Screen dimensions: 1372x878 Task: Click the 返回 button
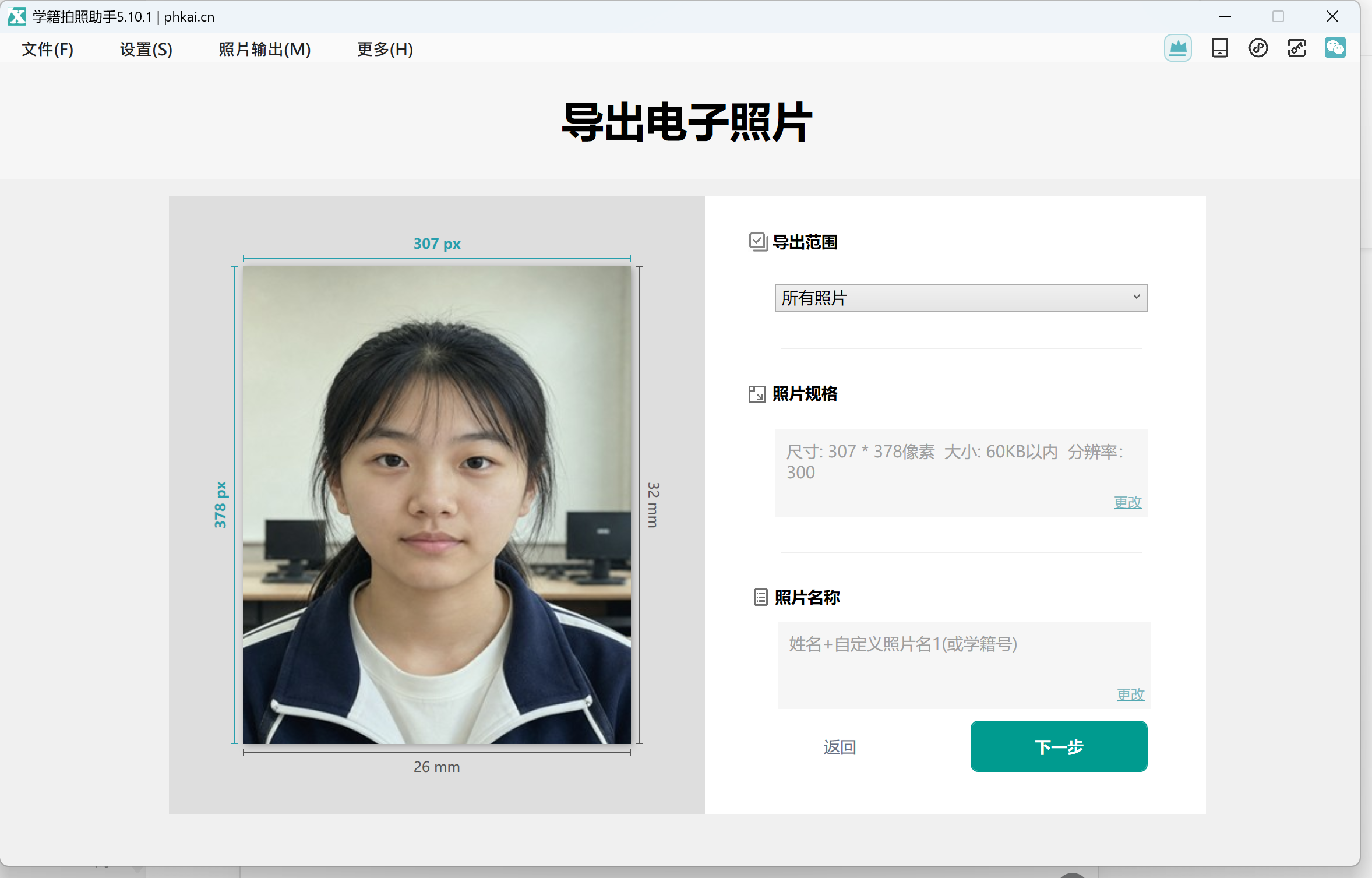840,747
